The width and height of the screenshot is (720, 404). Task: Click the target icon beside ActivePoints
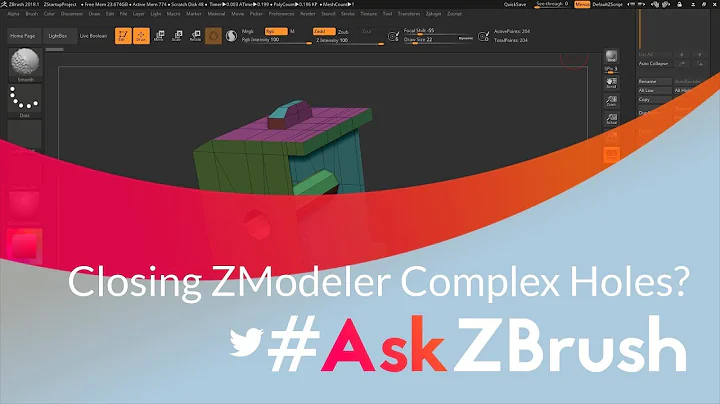(x=483, y=36)
